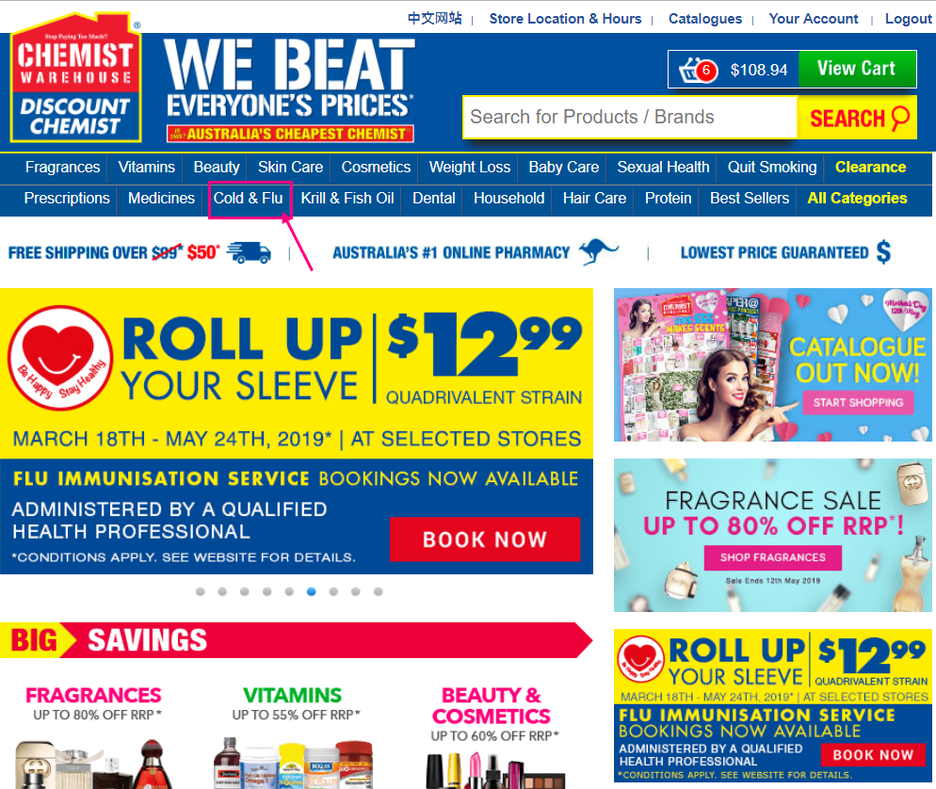Select the last carousel slide dot

pos(378,591)
